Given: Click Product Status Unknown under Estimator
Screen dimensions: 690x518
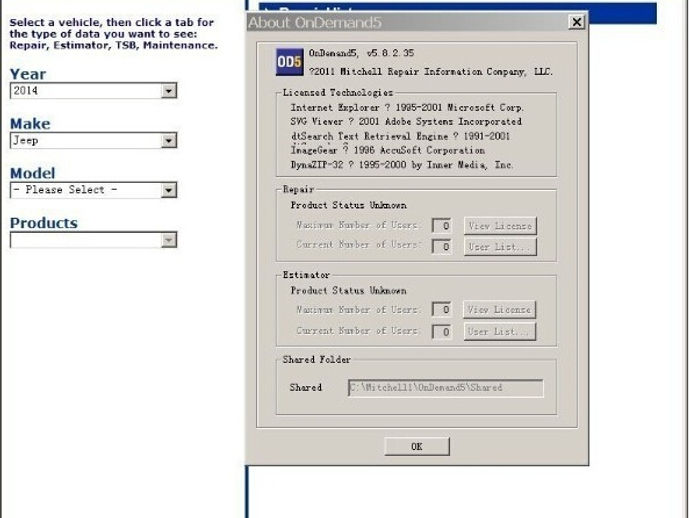Looking at the screenshot, I should coord(349,290).
